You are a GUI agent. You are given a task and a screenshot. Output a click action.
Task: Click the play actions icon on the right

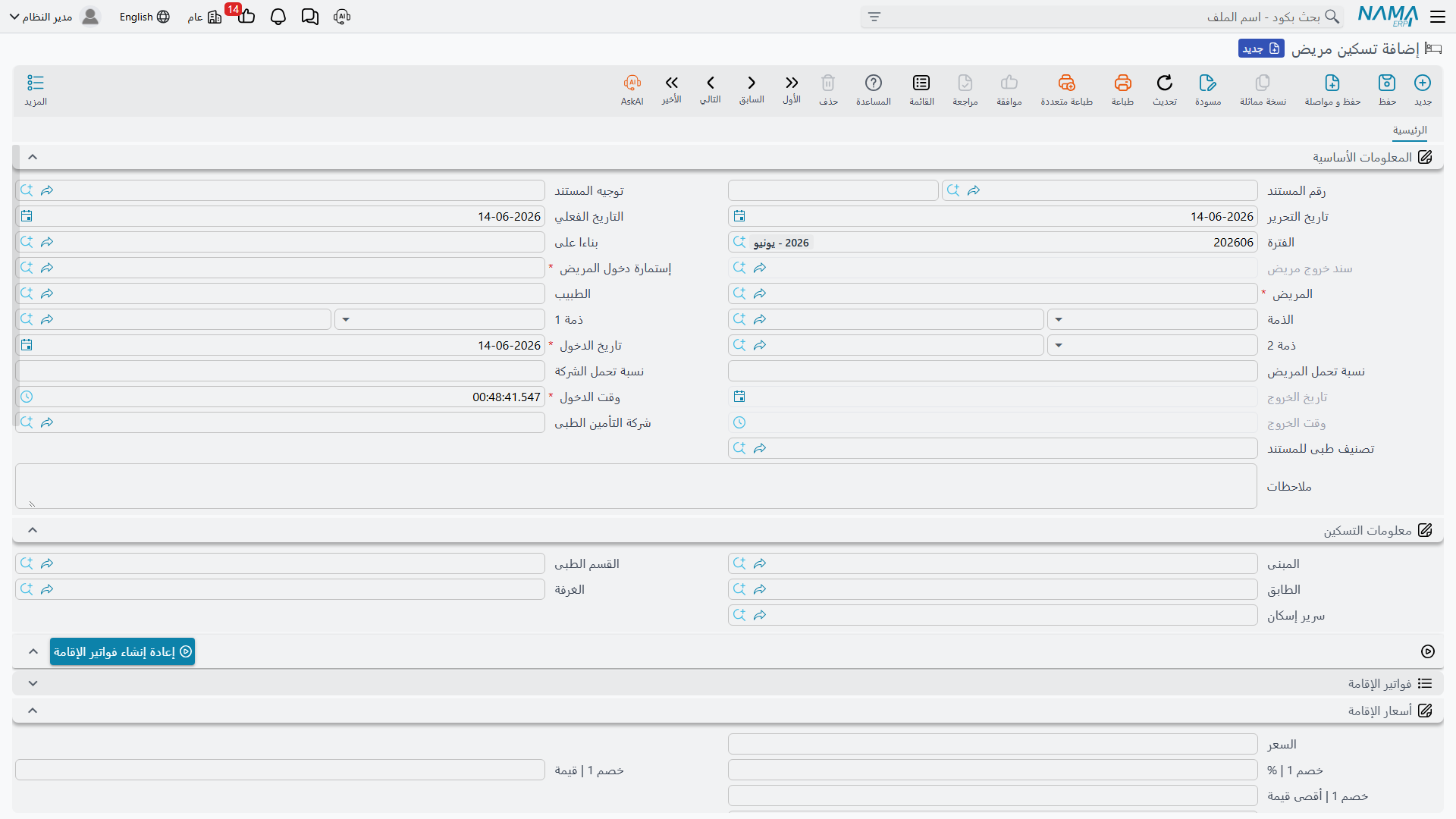pos(1428,651)
